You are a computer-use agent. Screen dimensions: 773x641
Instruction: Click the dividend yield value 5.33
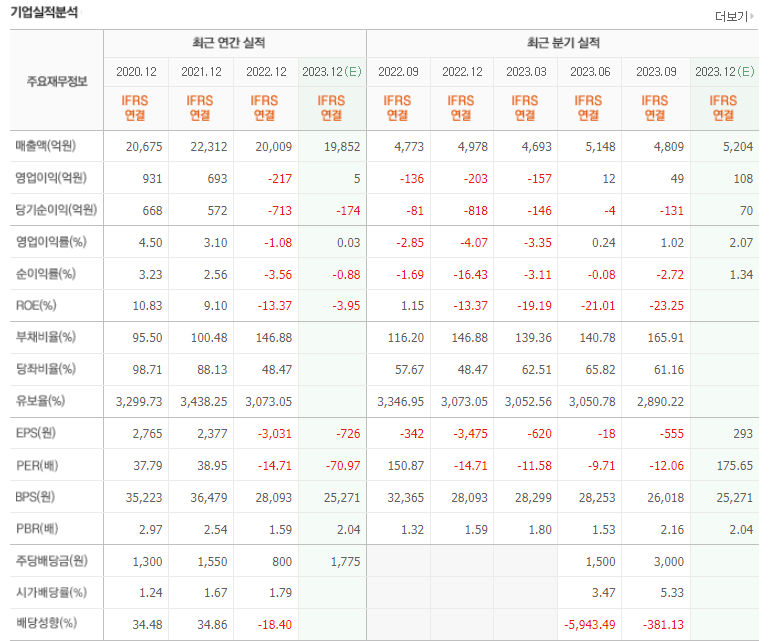point(672,593)
